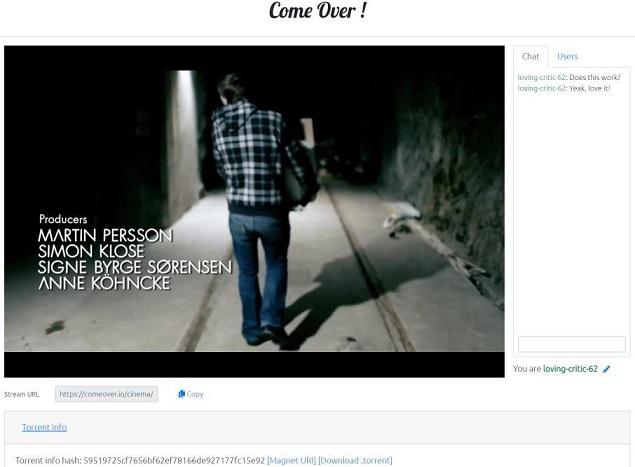
Task: Expand the Torrent info section
Action: coord(44,427)
